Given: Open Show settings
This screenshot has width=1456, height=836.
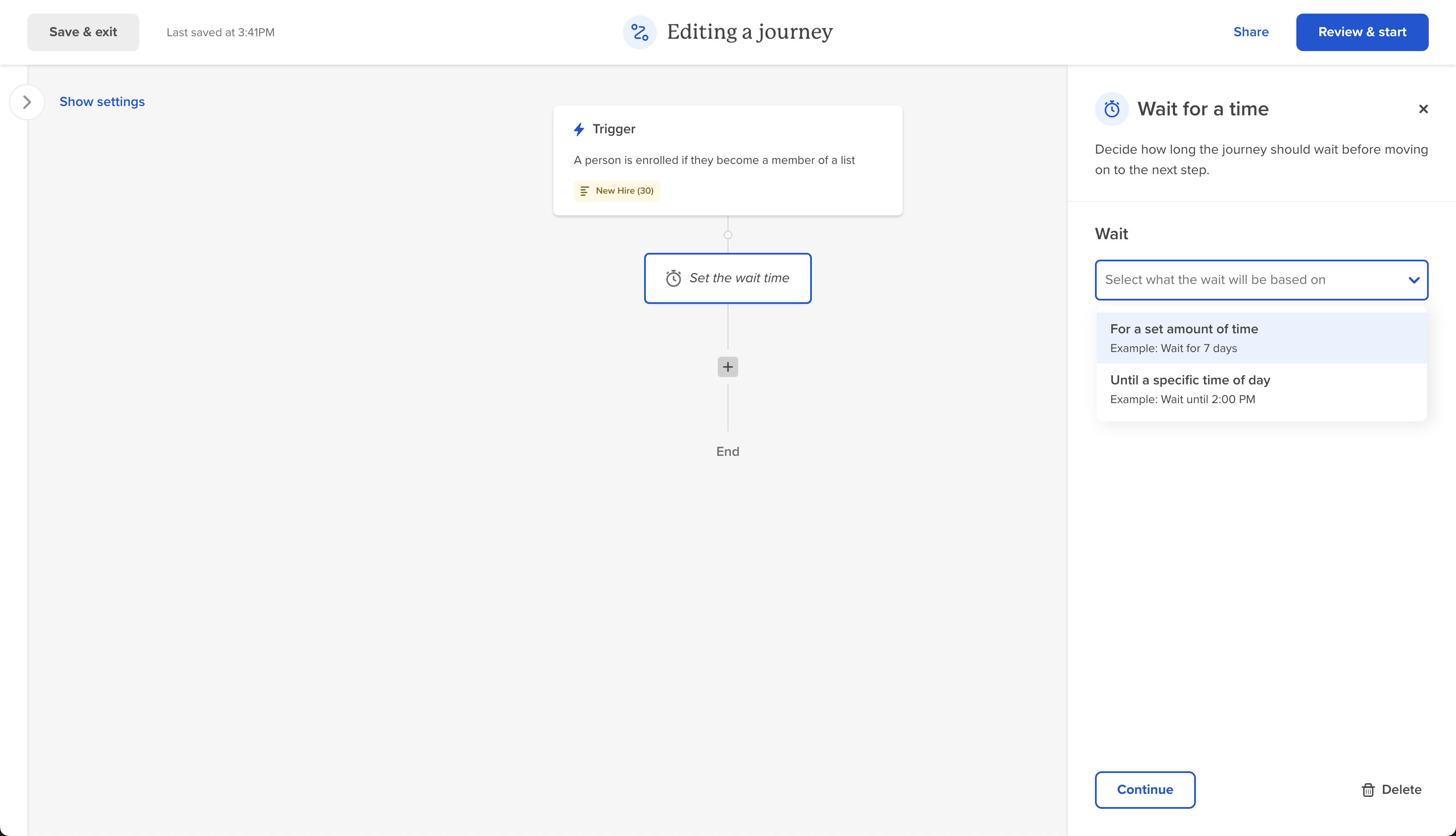Looking at the screenshot, I should 102,102.
